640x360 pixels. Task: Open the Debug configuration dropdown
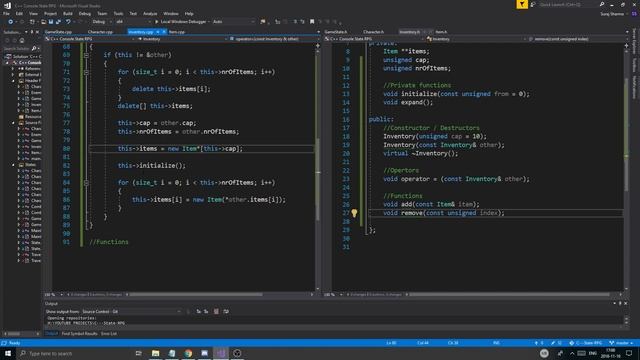coord(101,22)
